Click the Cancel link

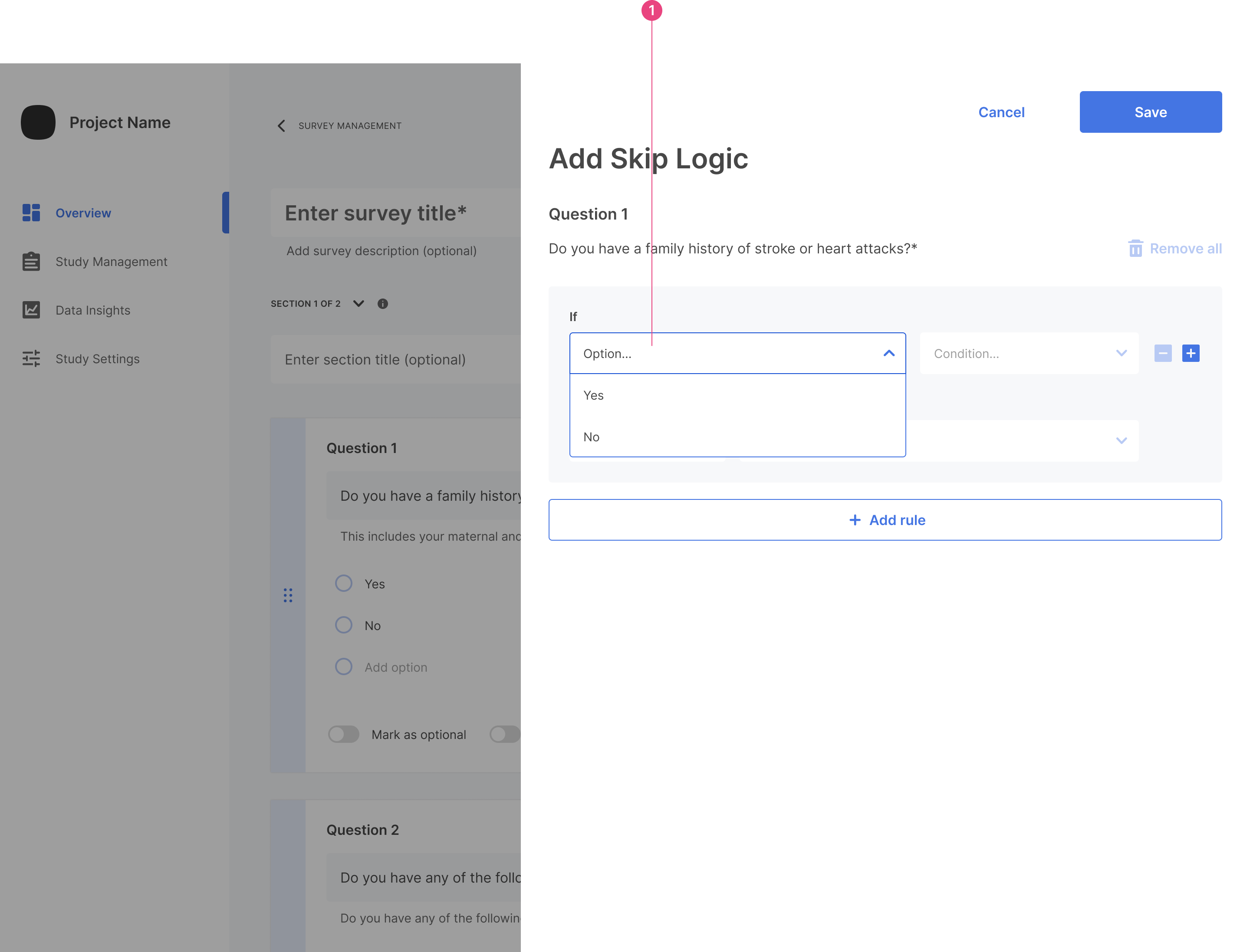pyautogui.click(x=1001, y=112)
